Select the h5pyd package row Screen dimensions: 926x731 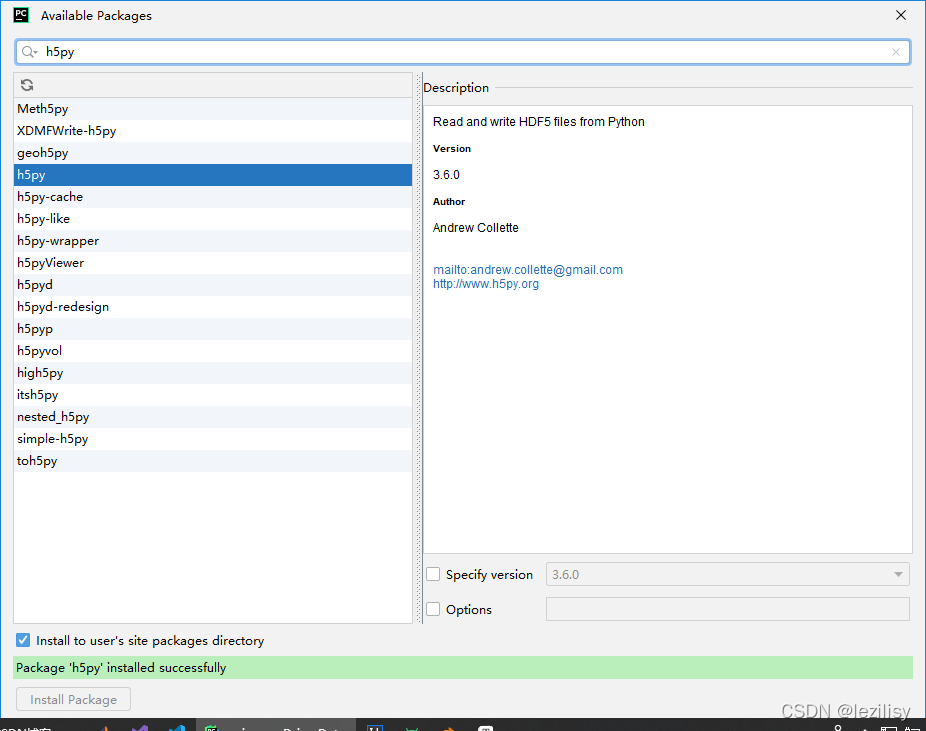coord(213,285)
